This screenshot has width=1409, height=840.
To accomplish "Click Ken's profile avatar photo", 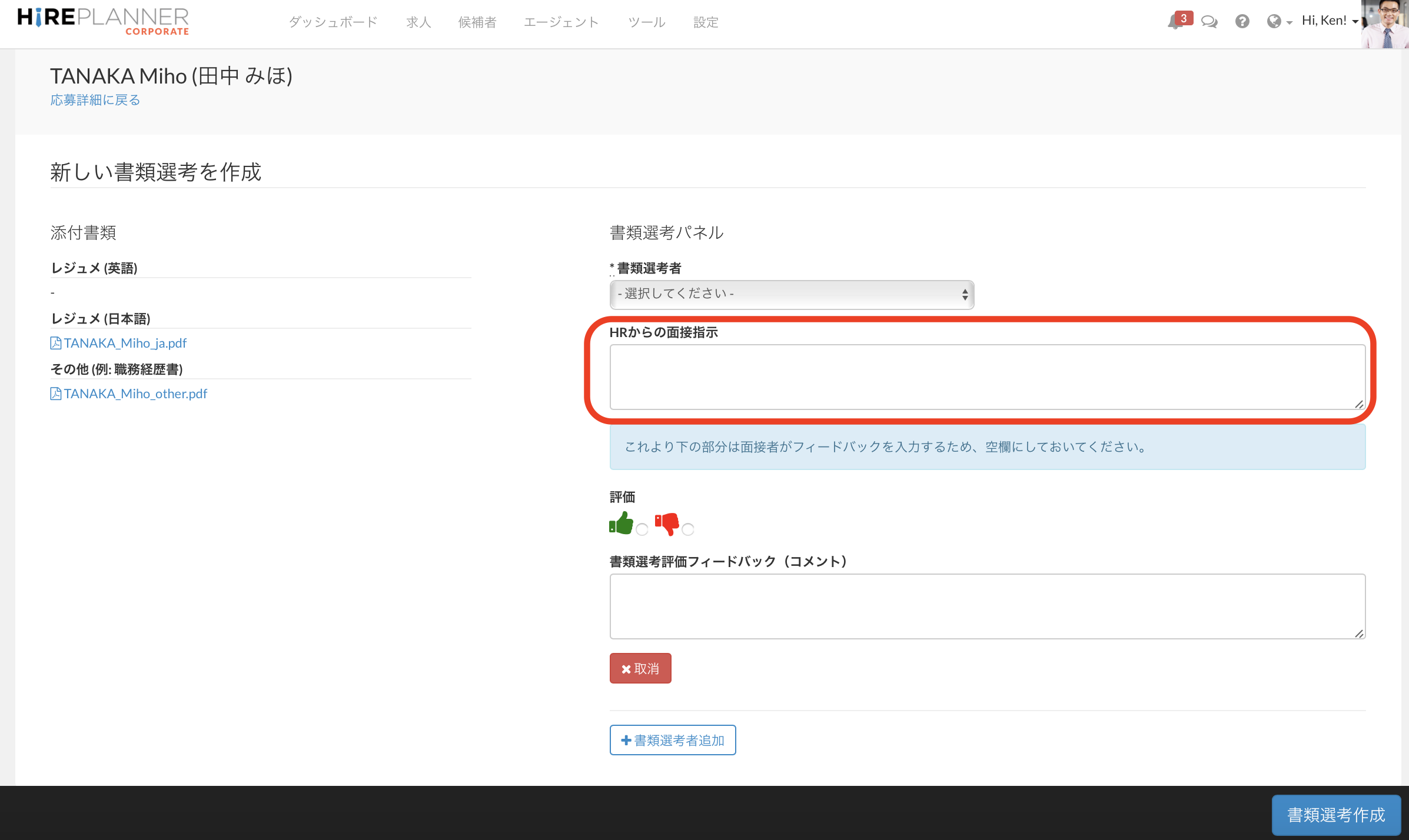I will coord(1385,24).
